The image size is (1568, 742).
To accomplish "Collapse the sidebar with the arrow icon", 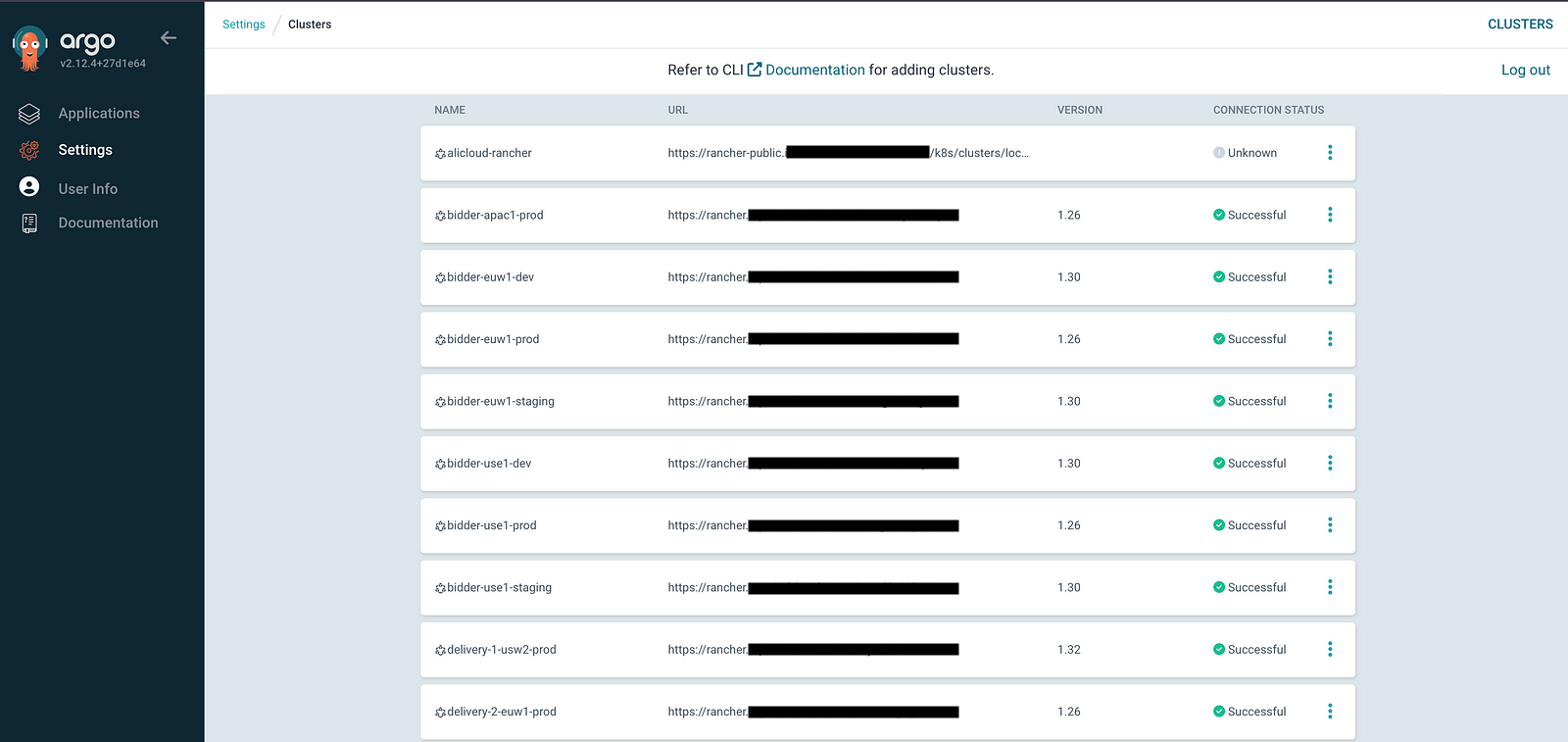I will click(168, 37).
